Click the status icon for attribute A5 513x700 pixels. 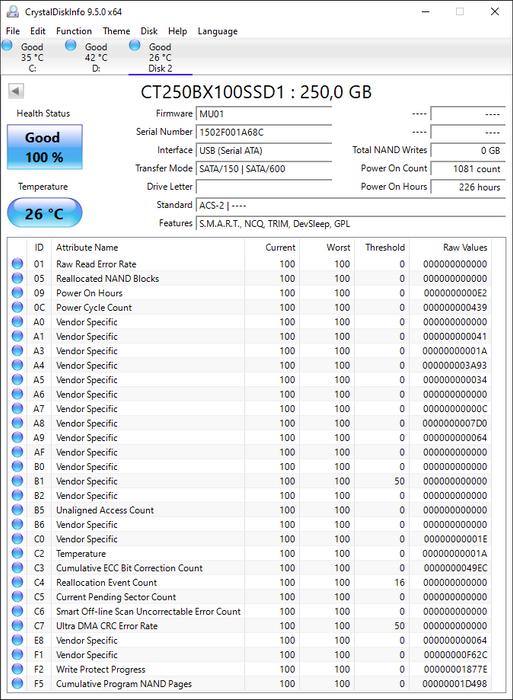17,379
